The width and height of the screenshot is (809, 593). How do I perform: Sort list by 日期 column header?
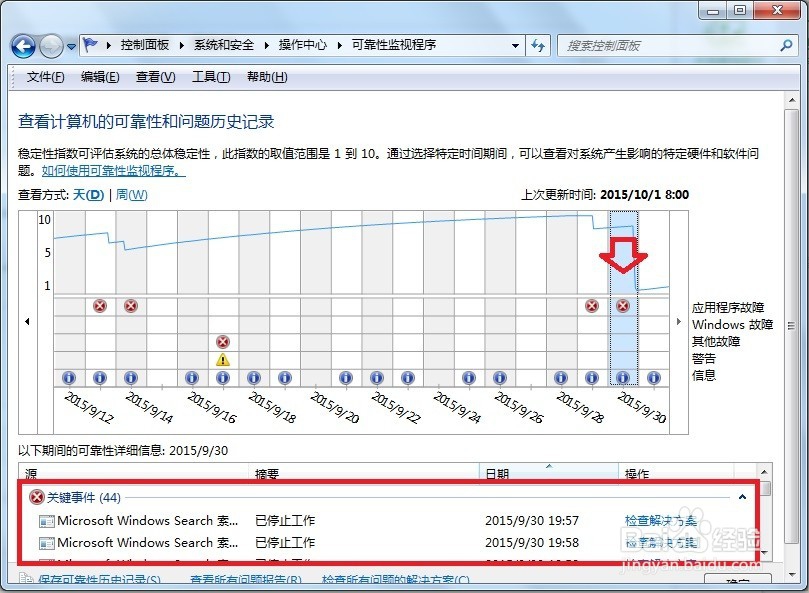tap(549, 472)
